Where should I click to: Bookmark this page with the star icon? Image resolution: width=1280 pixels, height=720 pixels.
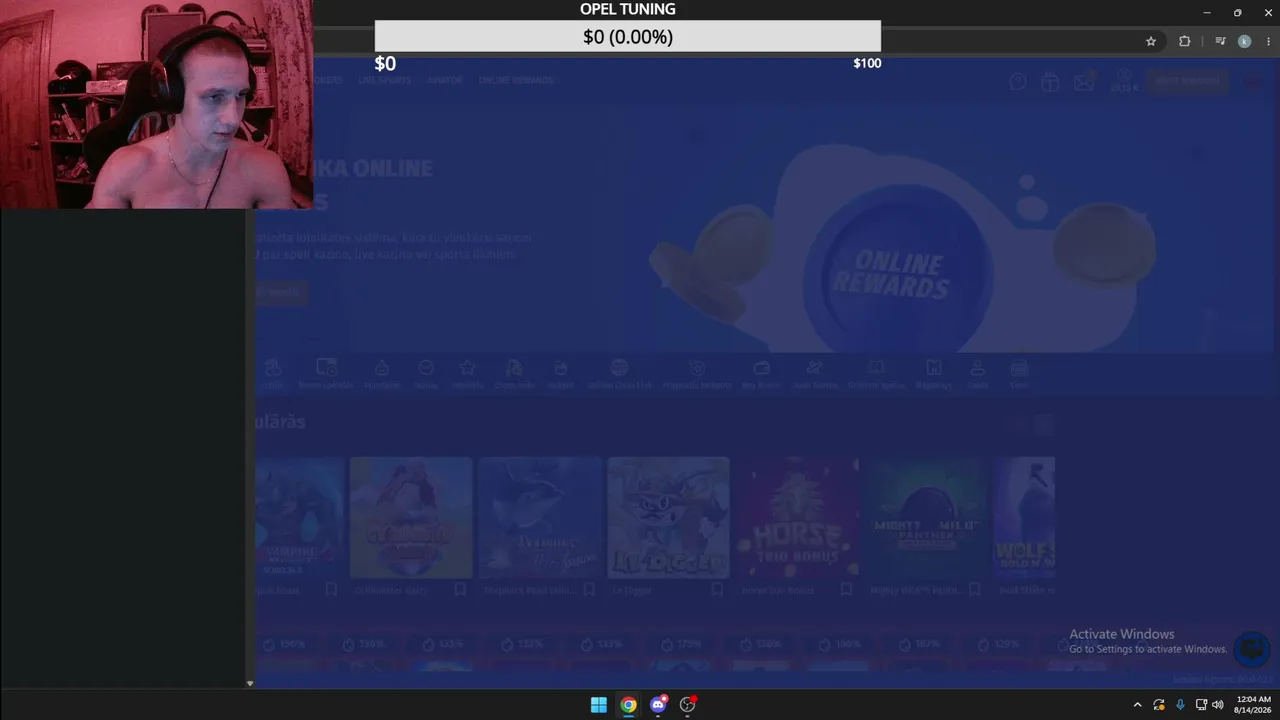(1151, 41)
